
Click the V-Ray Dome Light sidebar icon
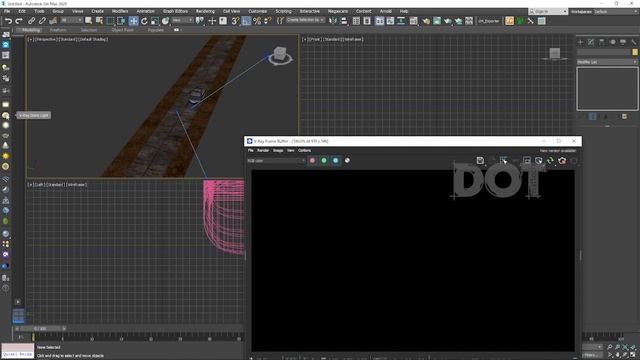[x=5, y=116]
